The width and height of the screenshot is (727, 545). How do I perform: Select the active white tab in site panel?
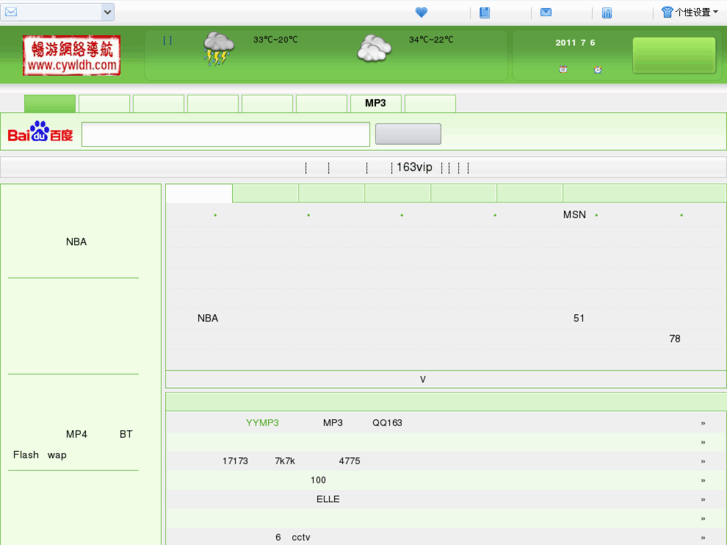(x=199, y=193)
